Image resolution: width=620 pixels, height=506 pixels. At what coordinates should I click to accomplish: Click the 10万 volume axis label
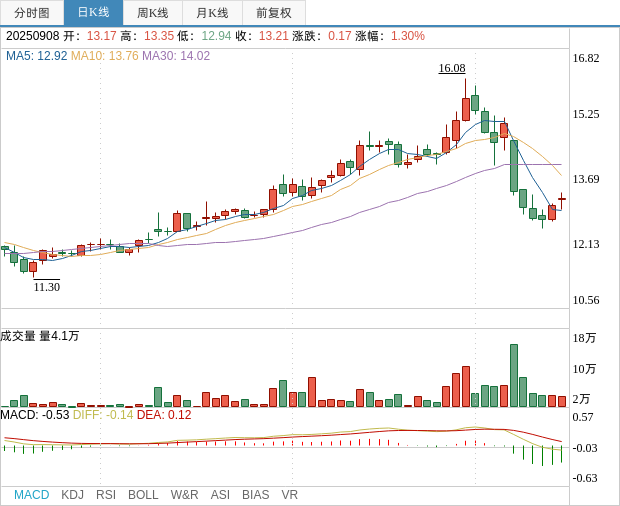coord(584,369)
